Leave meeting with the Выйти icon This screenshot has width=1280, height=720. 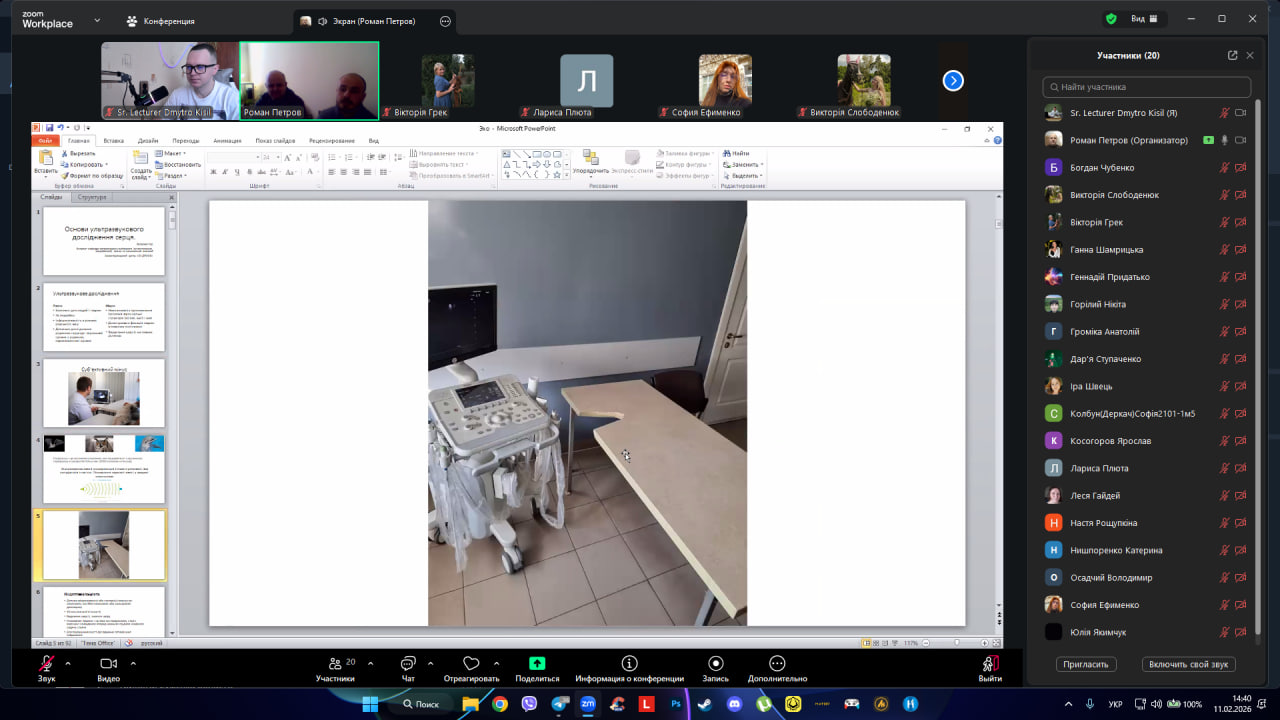(x=989, y=664)
